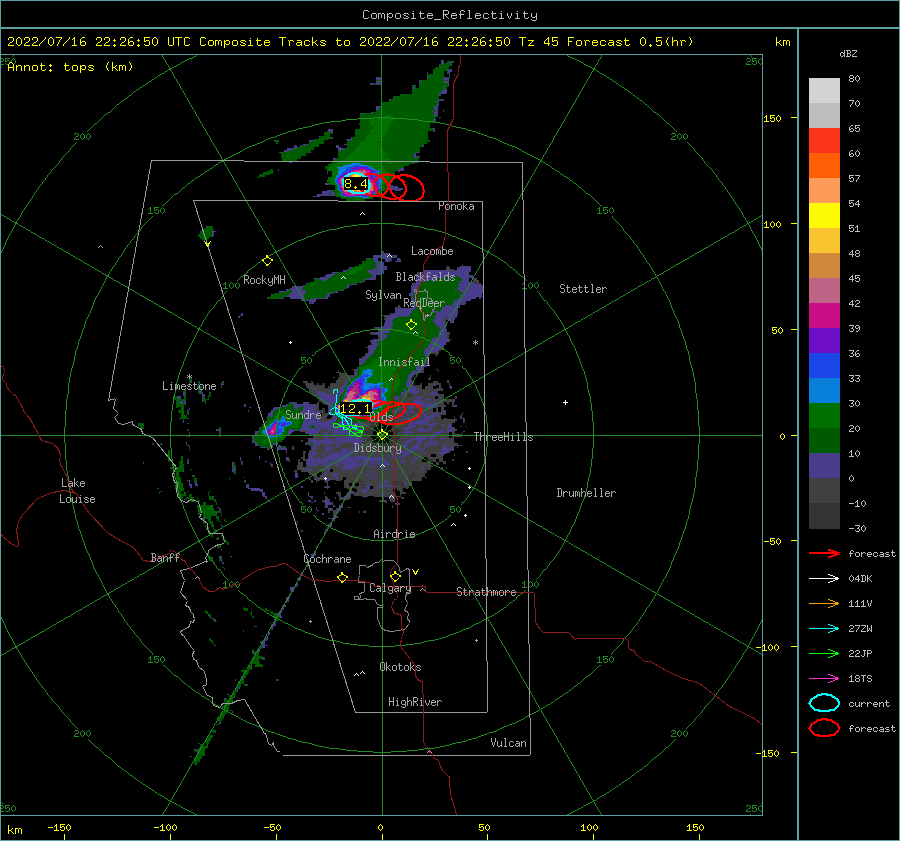Screen dimensions: 900x841
Task: Click the Innisfail city label
Action: [404, 362]
